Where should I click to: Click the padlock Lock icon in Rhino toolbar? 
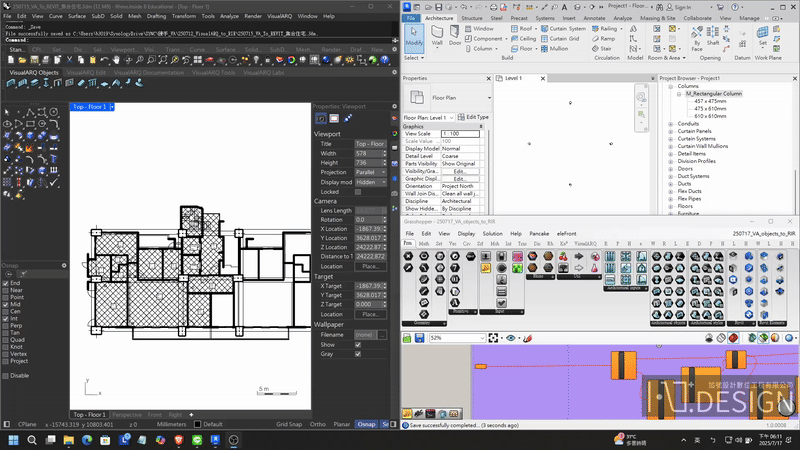(267, 60)
